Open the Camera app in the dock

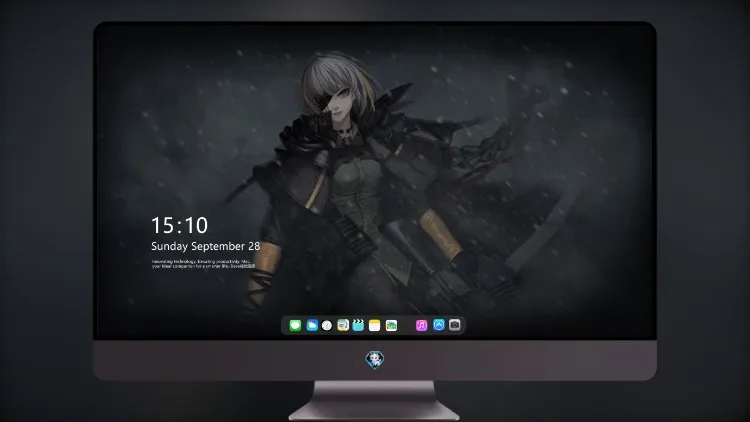455,325
